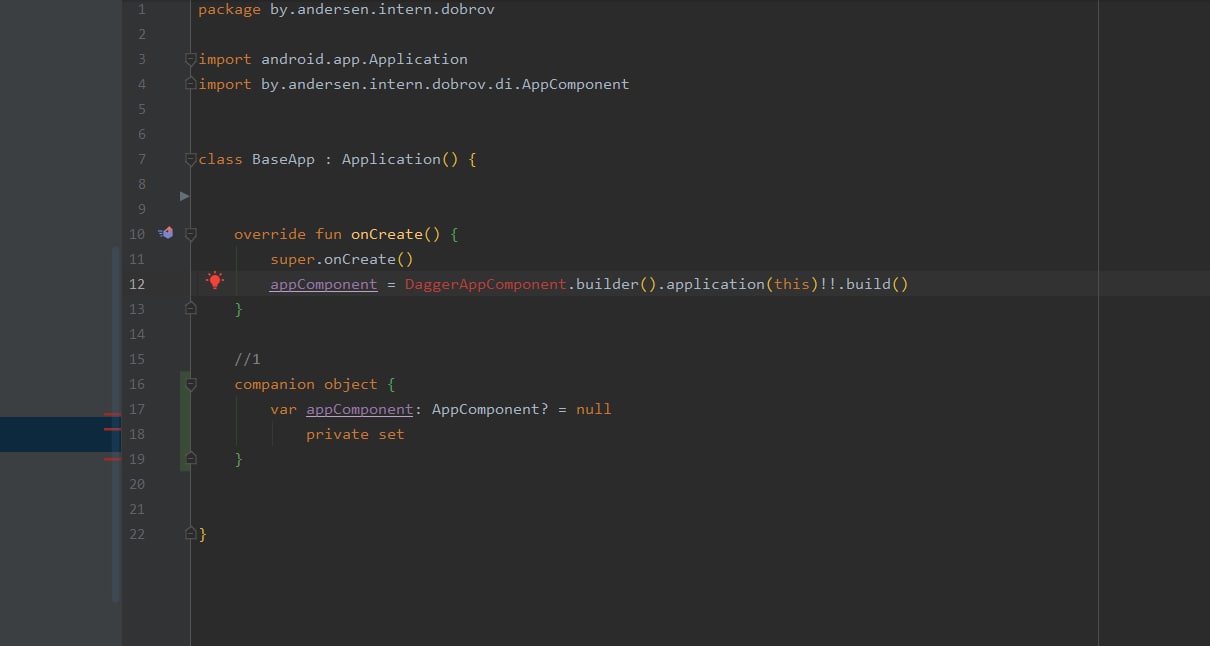Click onCreate function name on line 10
This screenshot has height=646, width=1210.
[386, 234]
